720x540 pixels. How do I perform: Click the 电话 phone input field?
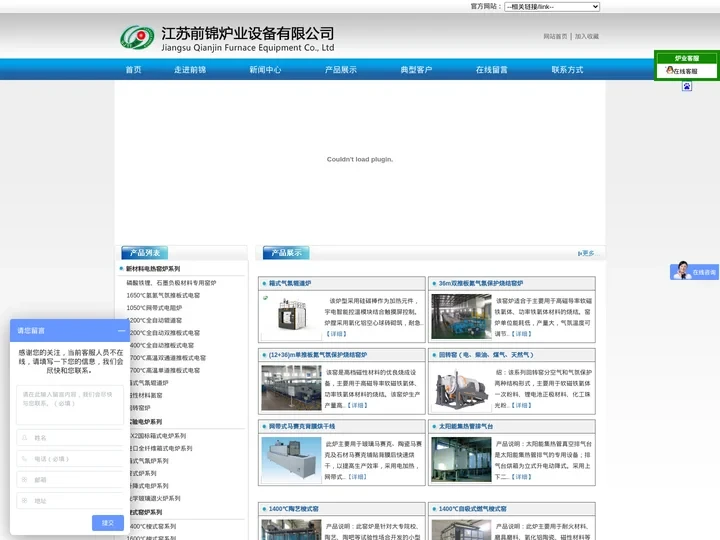(x=70, y=459)
